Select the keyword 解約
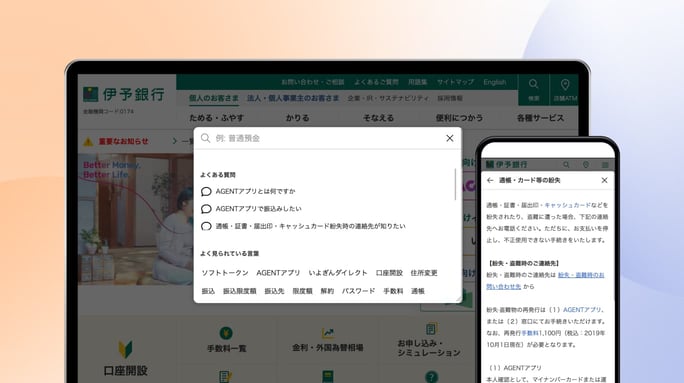This screenshot has height=383, width=684. pyautogui.click(x=327, y=291)
